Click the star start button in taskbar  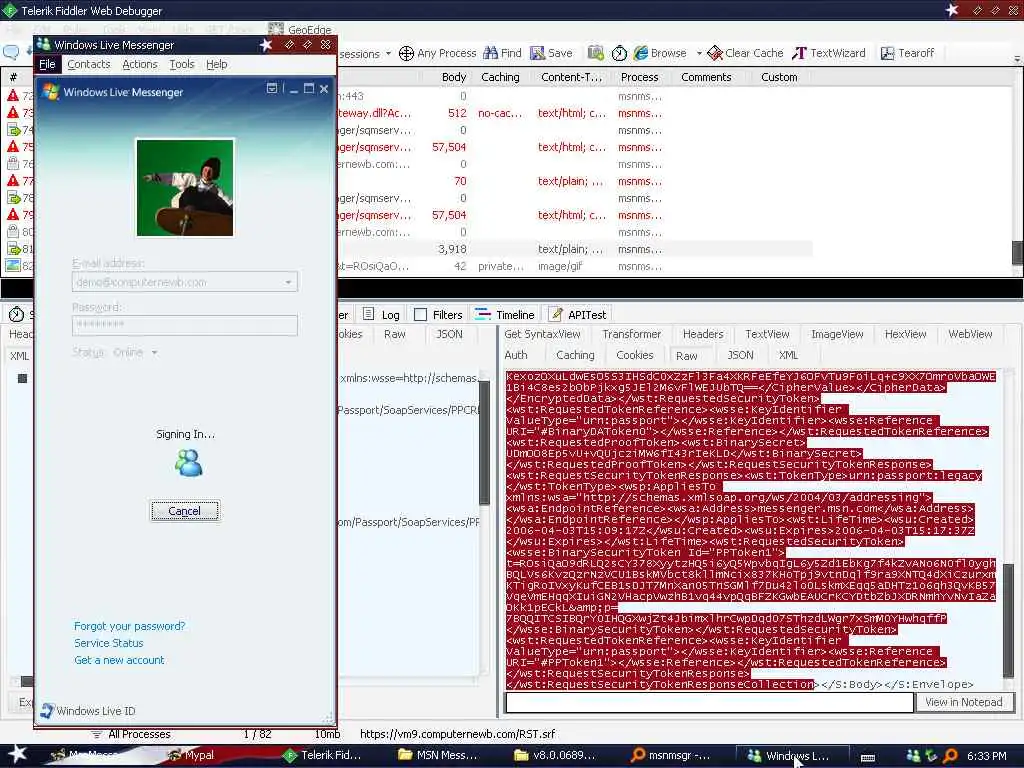tap(16, 754)
